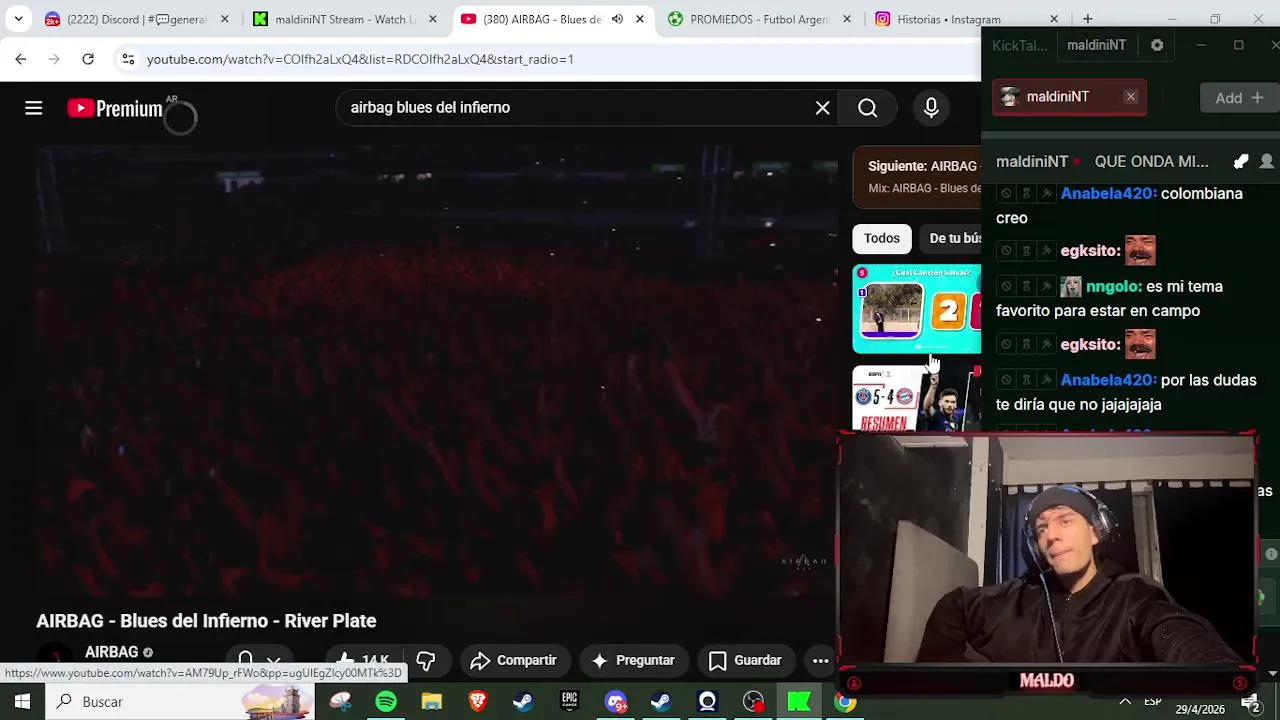
Task: Open File Explorer from the taskbar
Action: coord(431,702)
